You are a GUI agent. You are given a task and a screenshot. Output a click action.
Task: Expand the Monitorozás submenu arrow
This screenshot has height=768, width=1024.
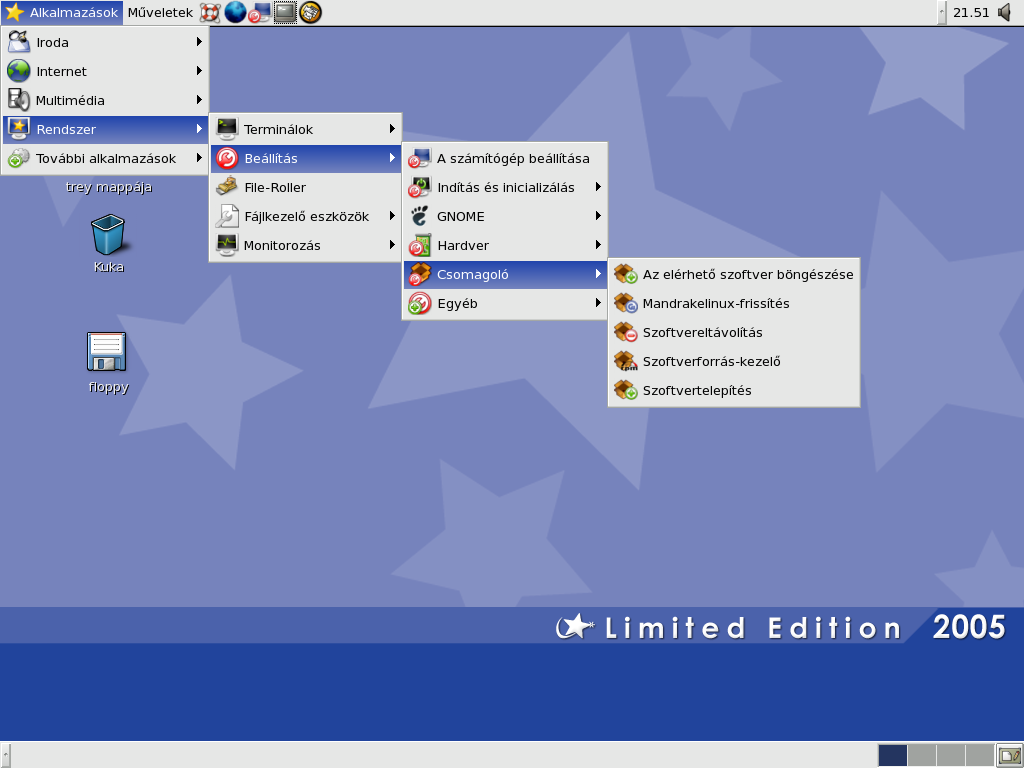pyautogui.click(x=392, y=245)
